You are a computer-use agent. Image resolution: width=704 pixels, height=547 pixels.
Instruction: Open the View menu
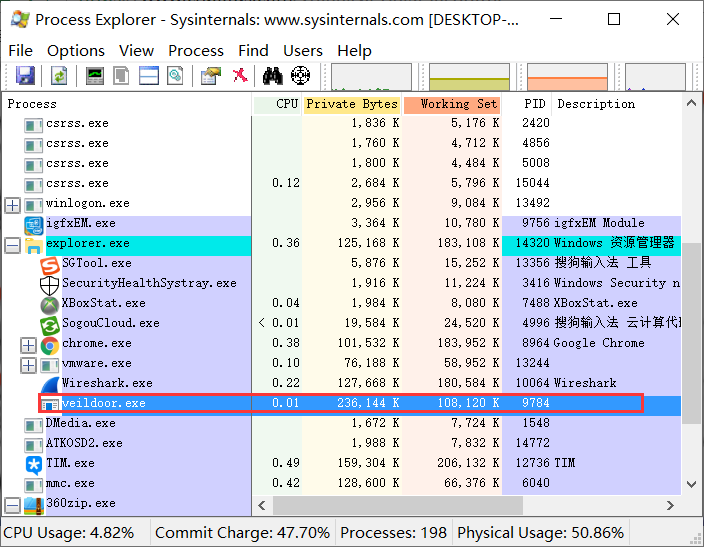[136, 51]
